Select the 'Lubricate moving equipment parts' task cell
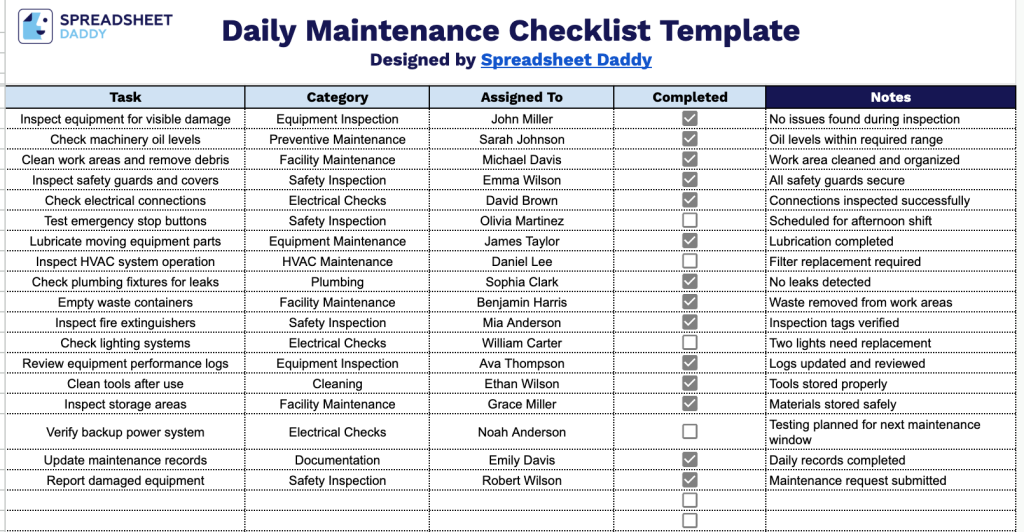The height and width of the screenshot is (532, 1024). 125,242
